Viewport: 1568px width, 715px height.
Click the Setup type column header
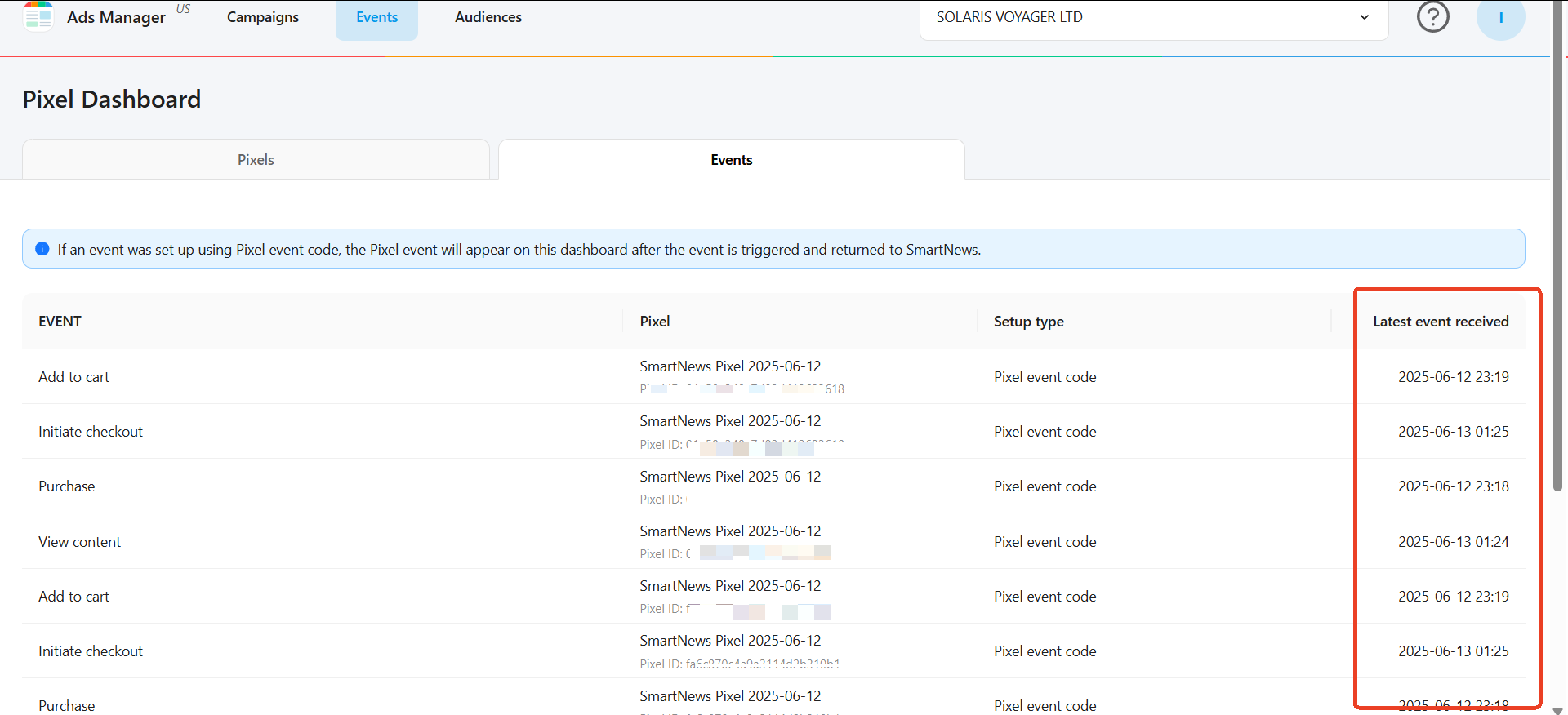point(1029,322)
